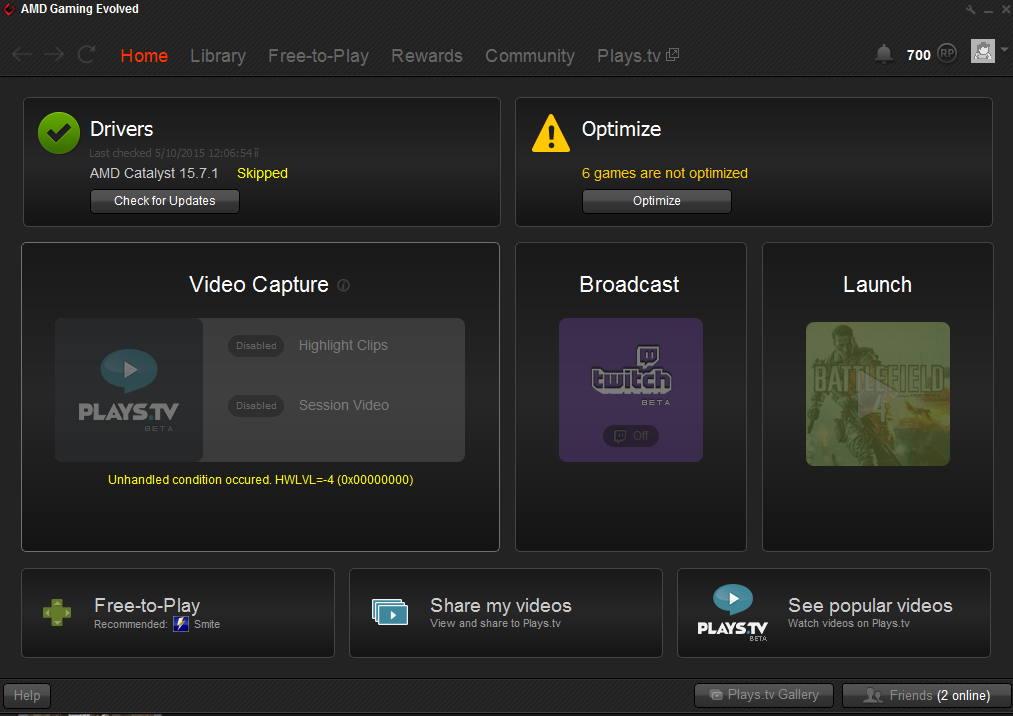Screen dimensions: 1013x716
Task: Expand the profile dropdown arrow
Action: (x=1004, y=49)
